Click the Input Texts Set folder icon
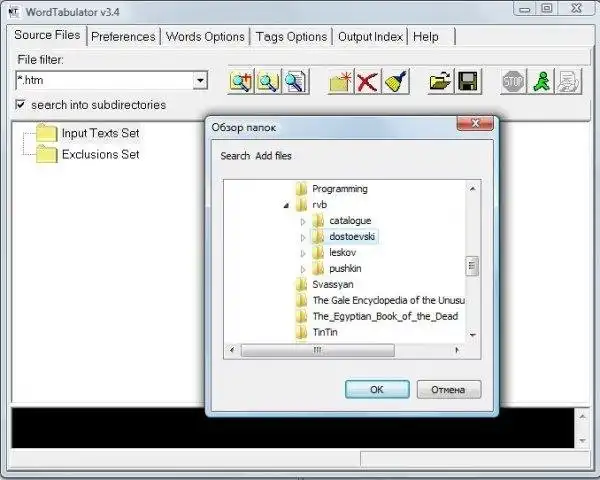Viewport: 600px width, 480px height. click(x=47, y=133)
